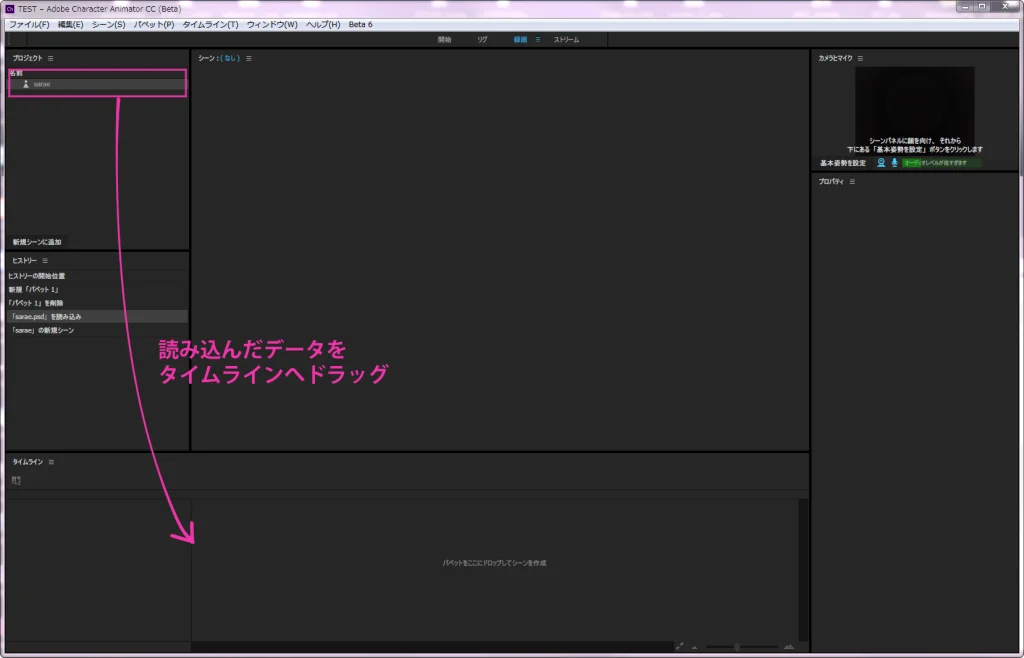This screenshot has height=658, width=1024.
Task: Click the timeline snap tool icon
Action: [x=16, y=480]
